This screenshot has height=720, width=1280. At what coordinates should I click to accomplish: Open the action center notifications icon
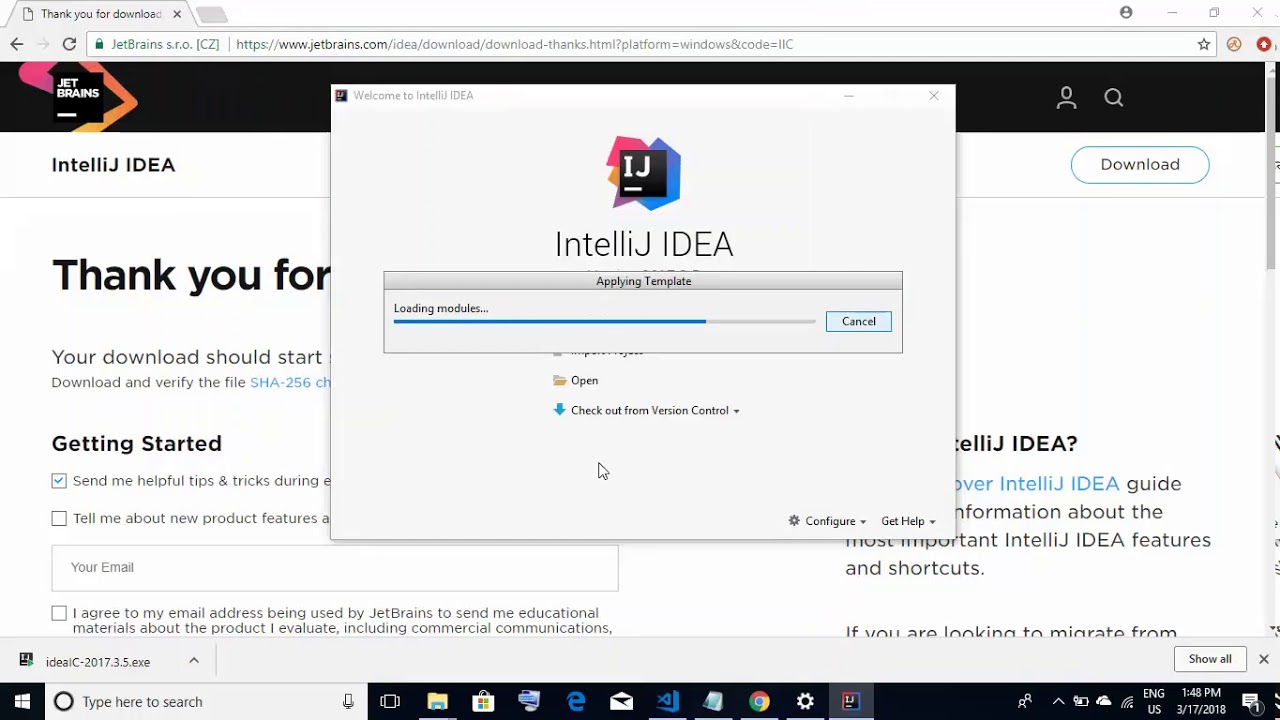[x=1250, y=702]
